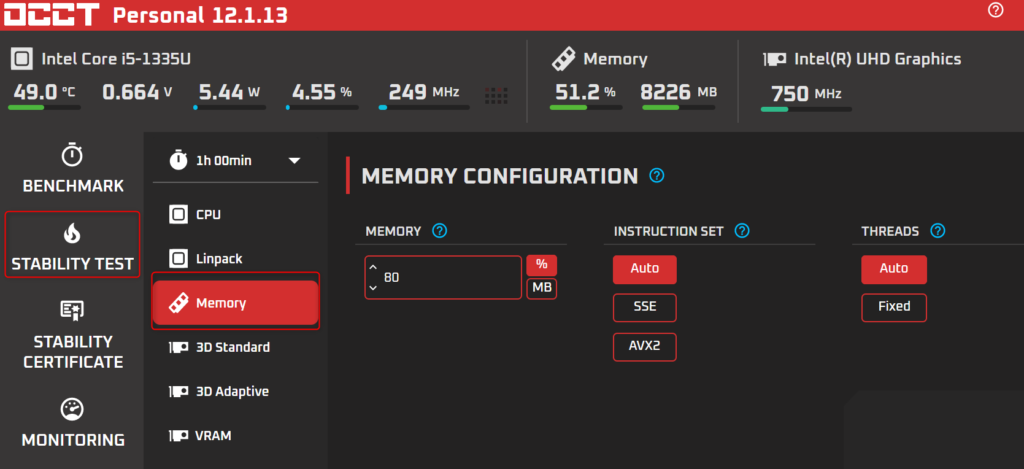This screenshot has height=469, width=1024.
Task: Click the Intel Core i5-1335U name
Action: [x=116, y=59]
